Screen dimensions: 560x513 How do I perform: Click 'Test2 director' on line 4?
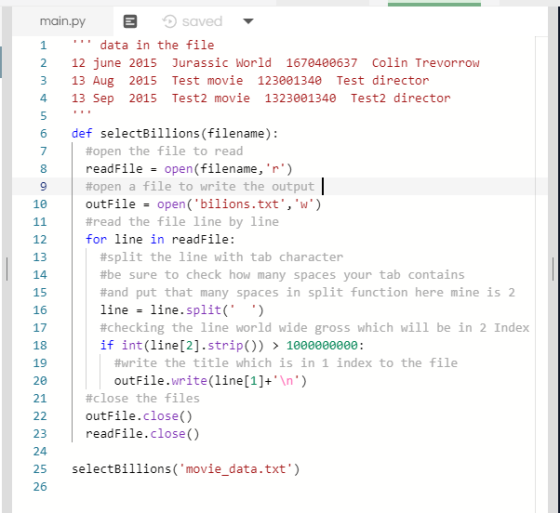click(400, 98)
